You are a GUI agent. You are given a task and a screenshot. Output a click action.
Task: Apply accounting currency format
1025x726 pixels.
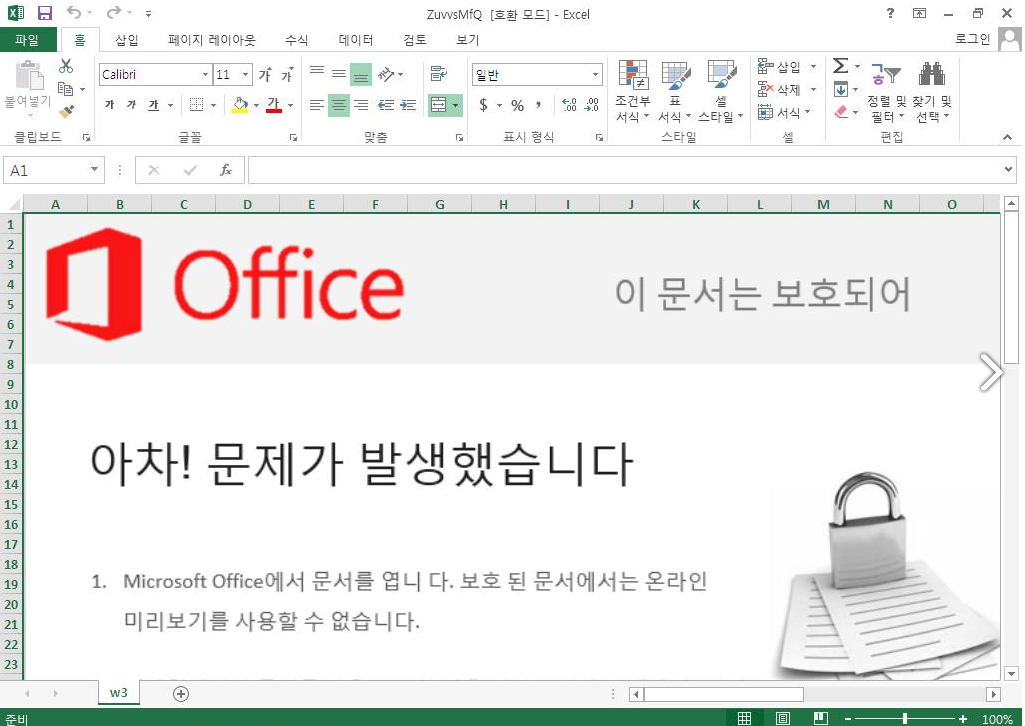(x=483, y=105)
